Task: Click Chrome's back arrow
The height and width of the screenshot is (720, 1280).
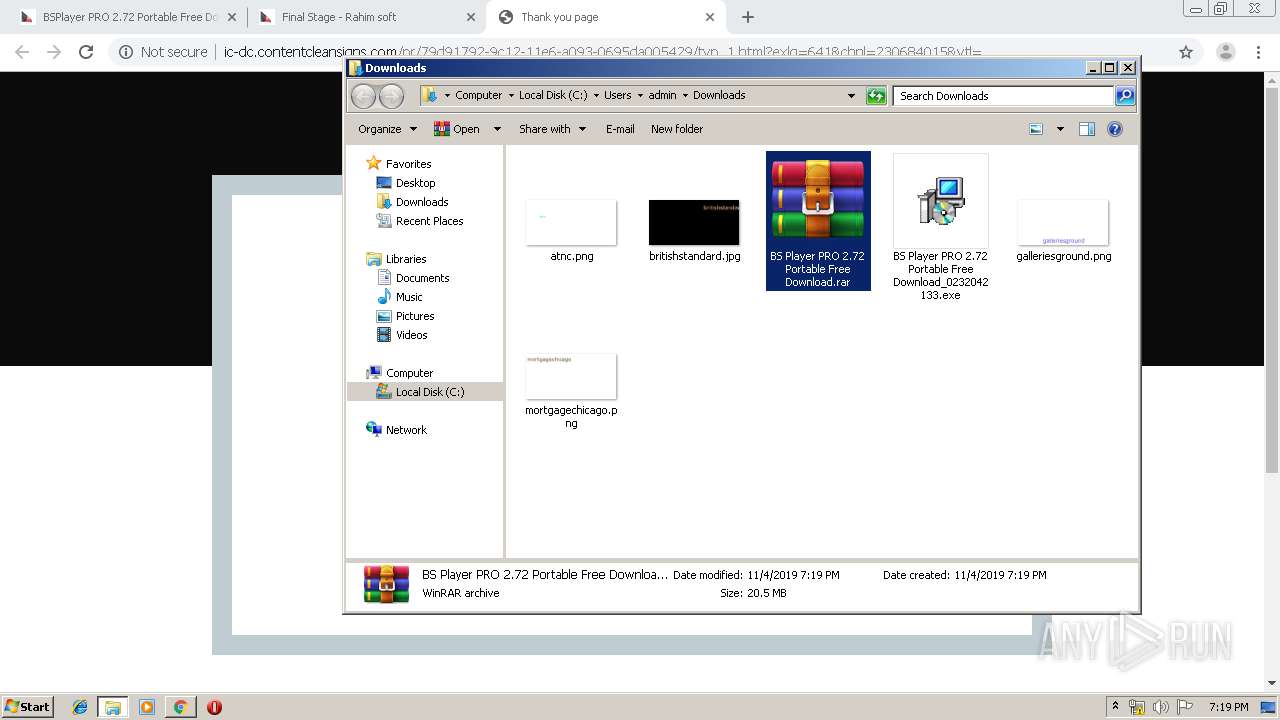Action: tap(22, 52)
